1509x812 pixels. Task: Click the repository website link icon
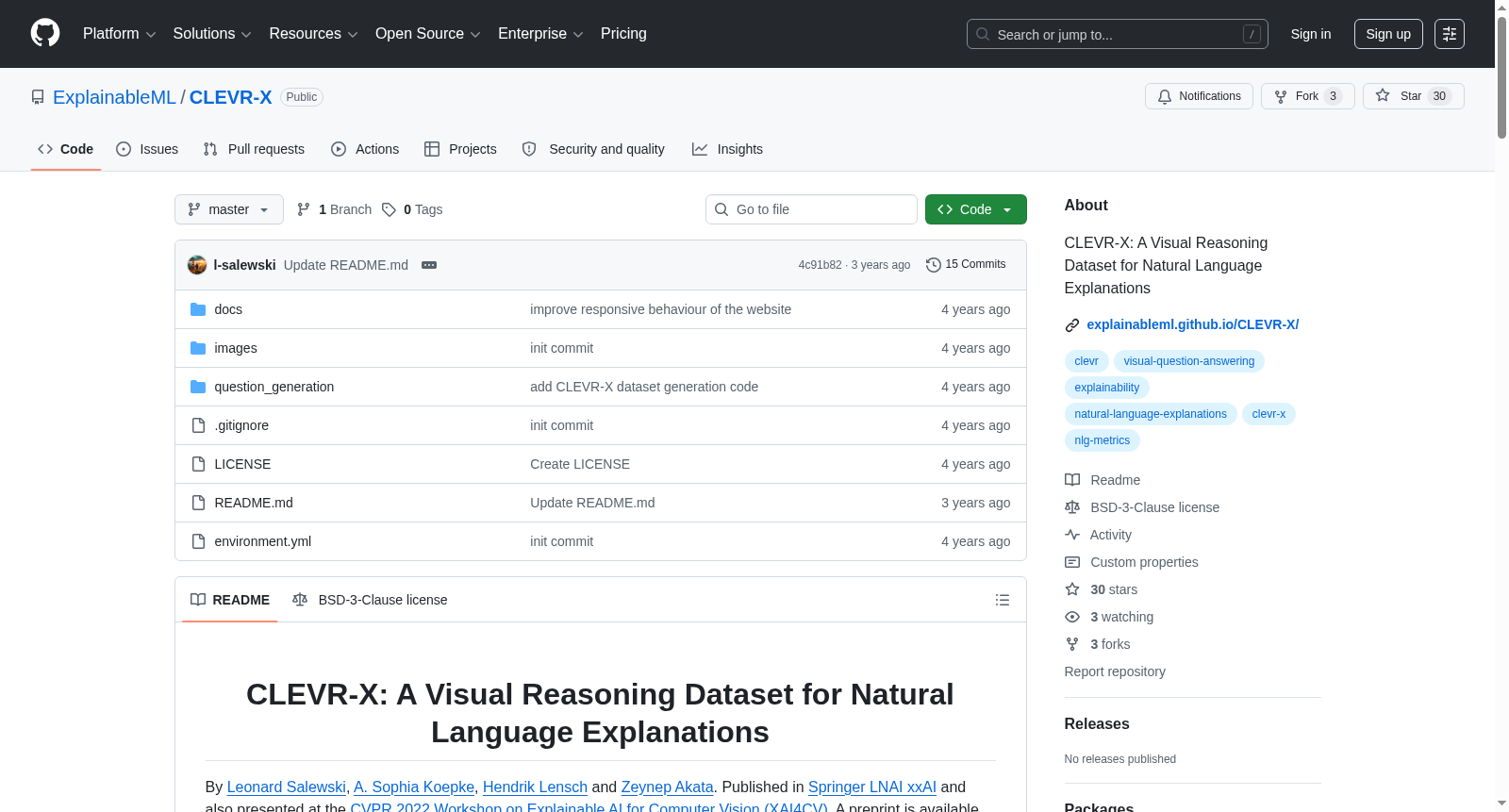pos(1072,325)
